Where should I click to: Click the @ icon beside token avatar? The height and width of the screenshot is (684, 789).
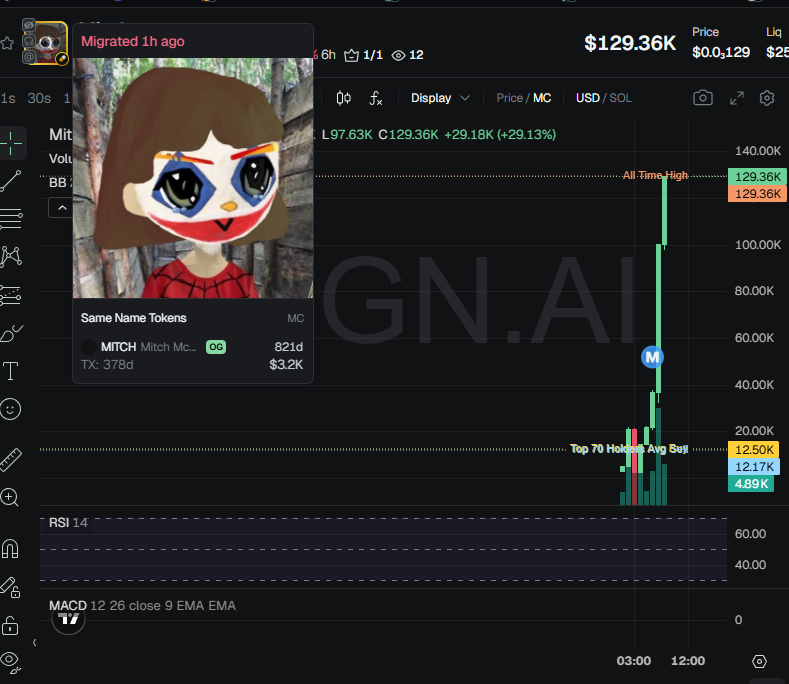pyautogui.click(x=29, y=56)
